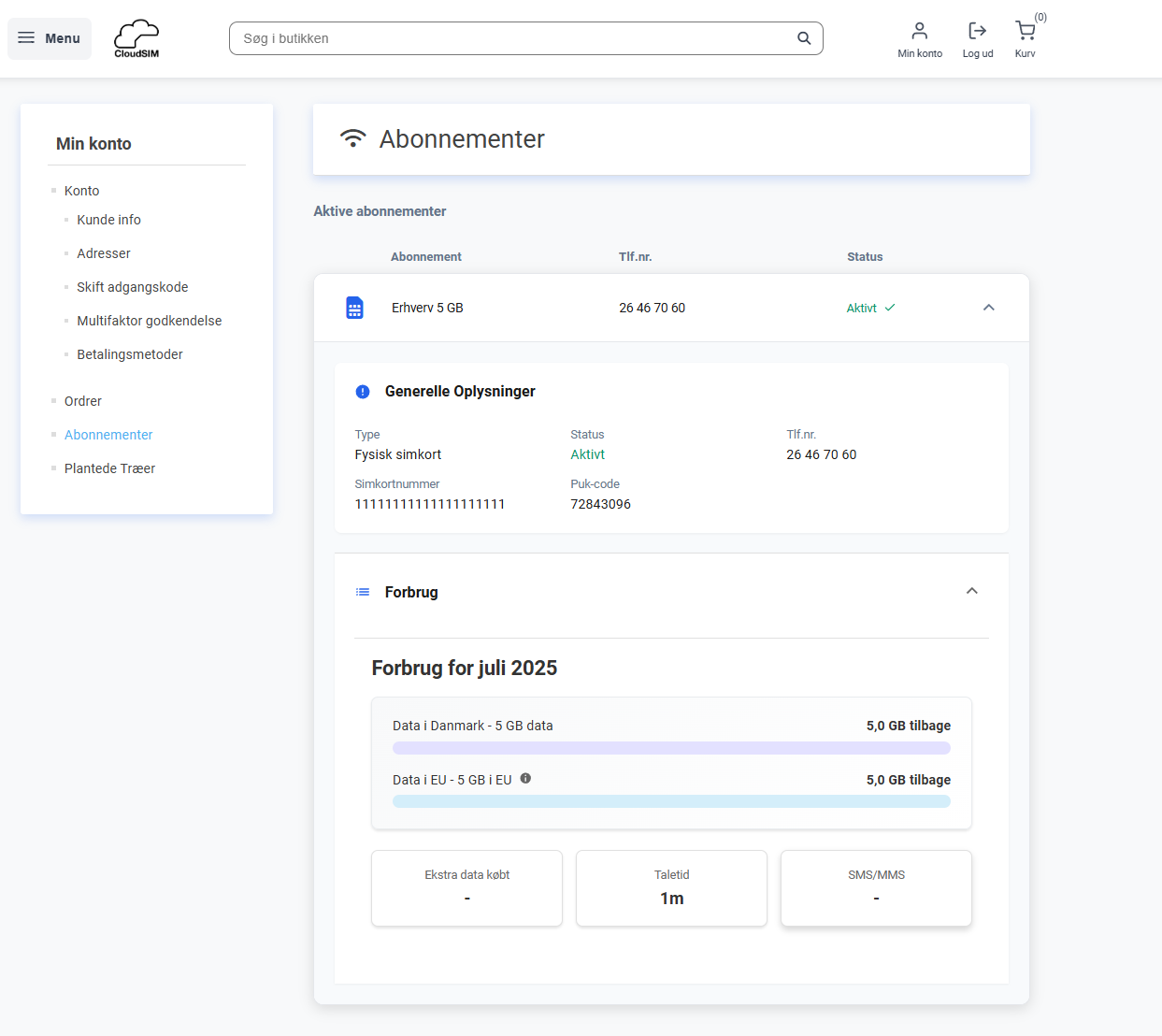Image resolution: width=1162 pixels, height=1036 pixels.
Task: Click the Aktivt checkmark icon in the subscription row
Action: coord(890,308)
